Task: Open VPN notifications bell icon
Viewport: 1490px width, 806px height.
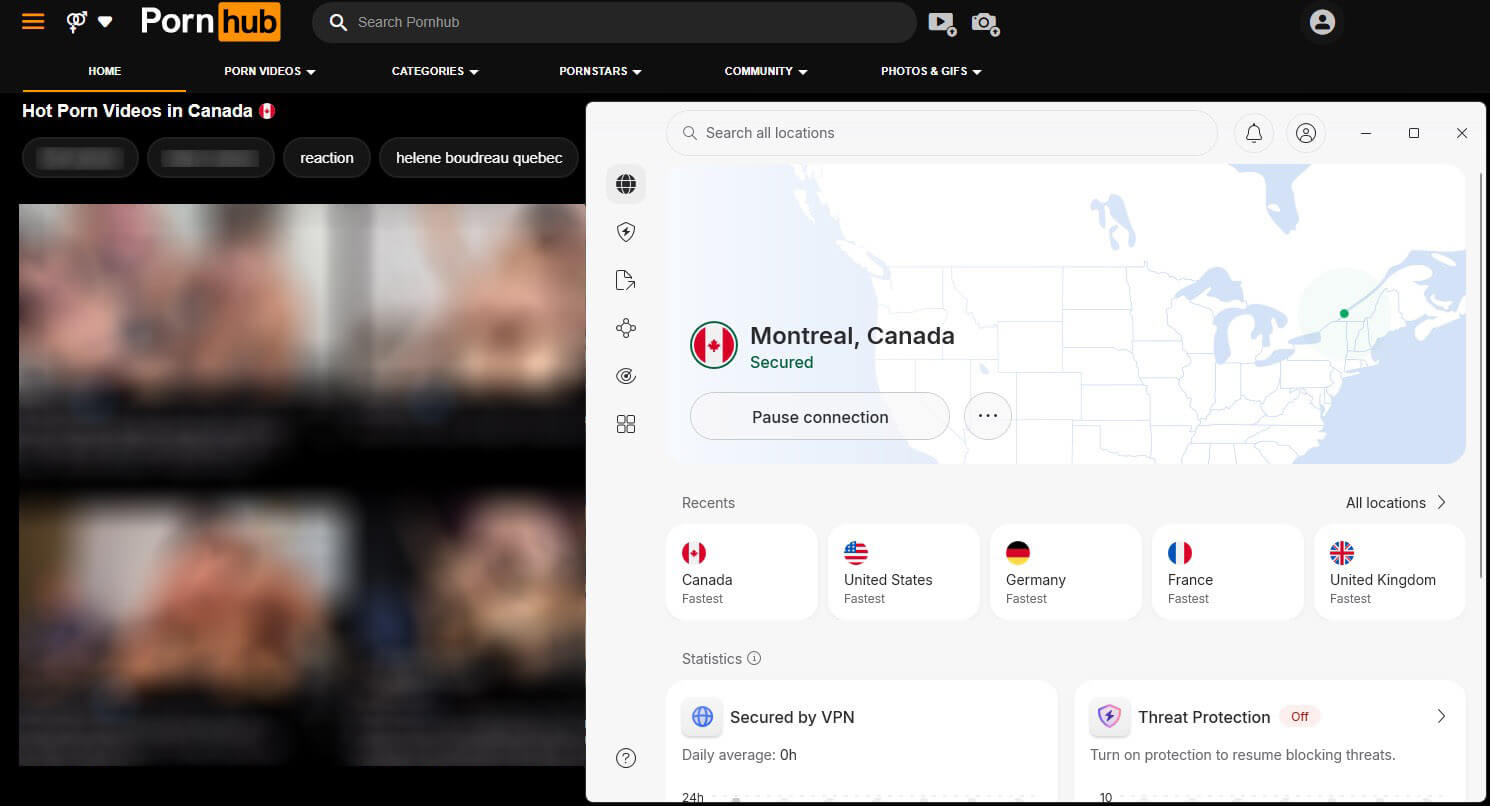Action: click(1254, 133)
